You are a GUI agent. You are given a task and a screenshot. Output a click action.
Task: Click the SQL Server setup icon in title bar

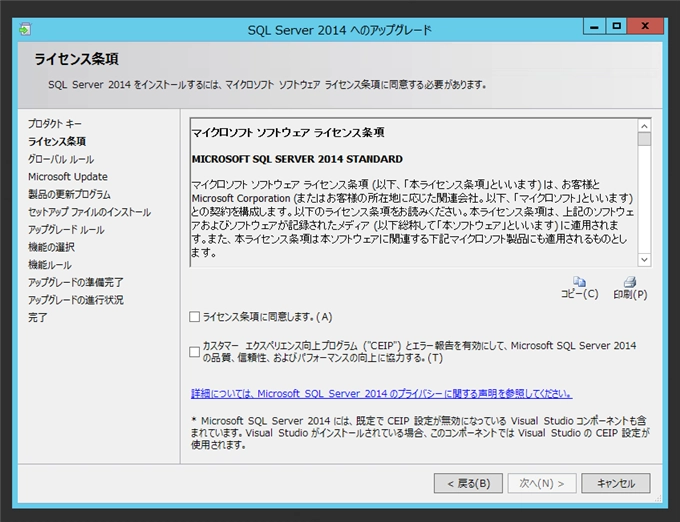click(x=25, y=29)
